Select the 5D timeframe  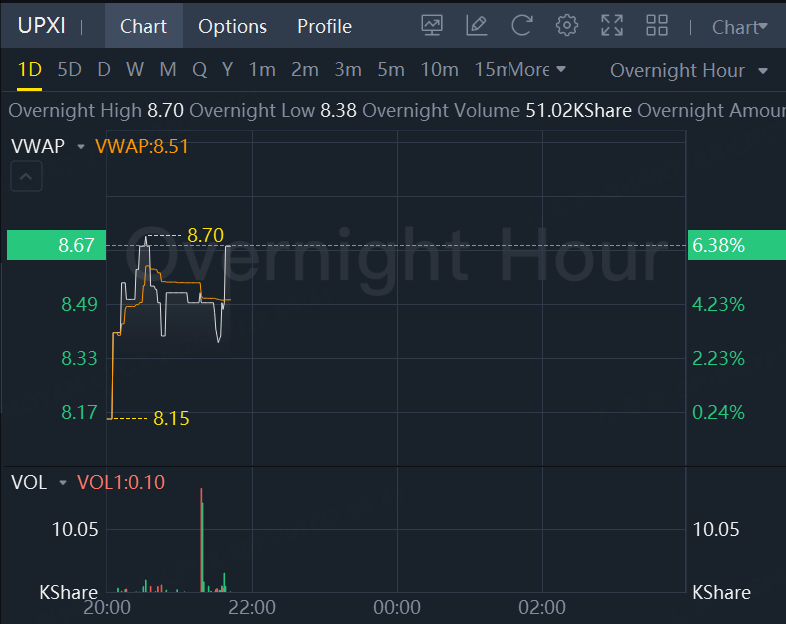[x=69, y=70]
